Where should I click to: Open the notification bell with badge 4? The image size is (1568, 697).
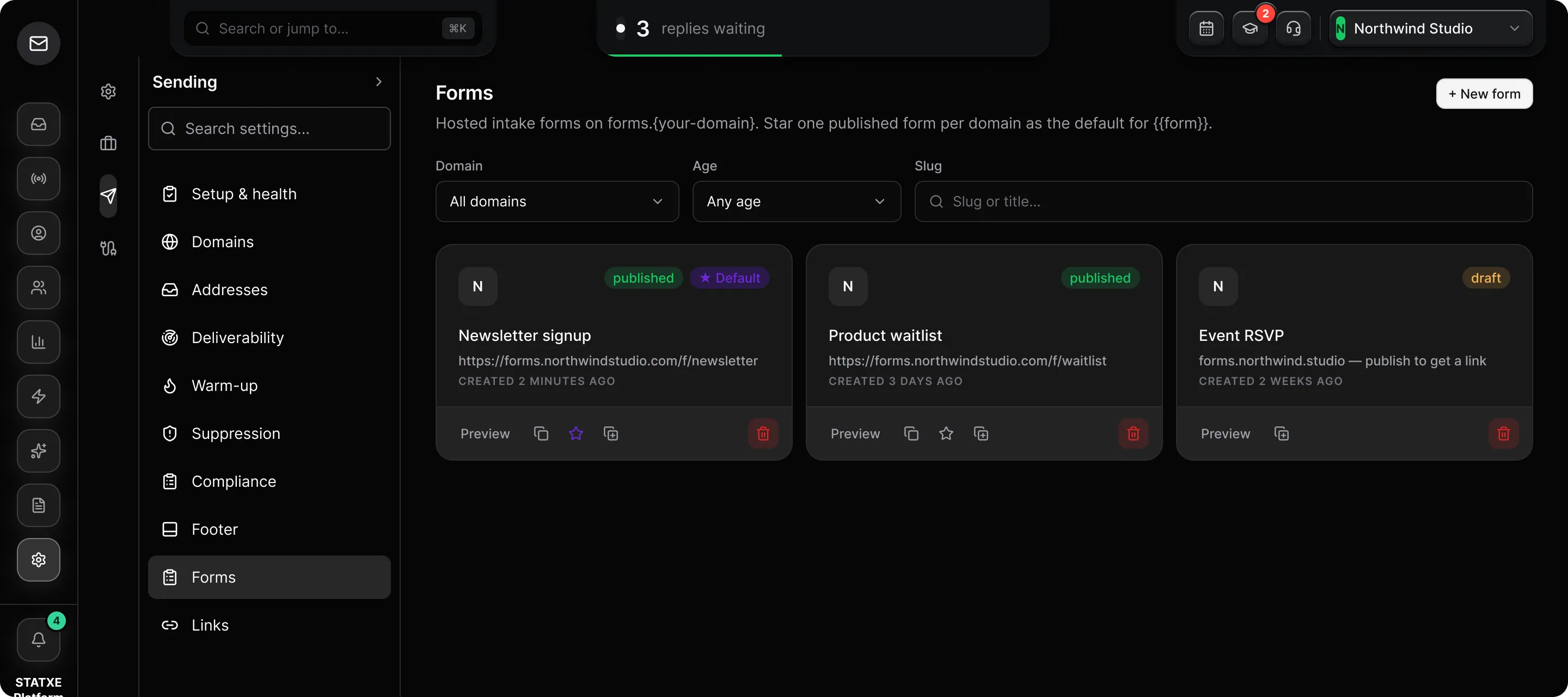[x=38, y=640]
